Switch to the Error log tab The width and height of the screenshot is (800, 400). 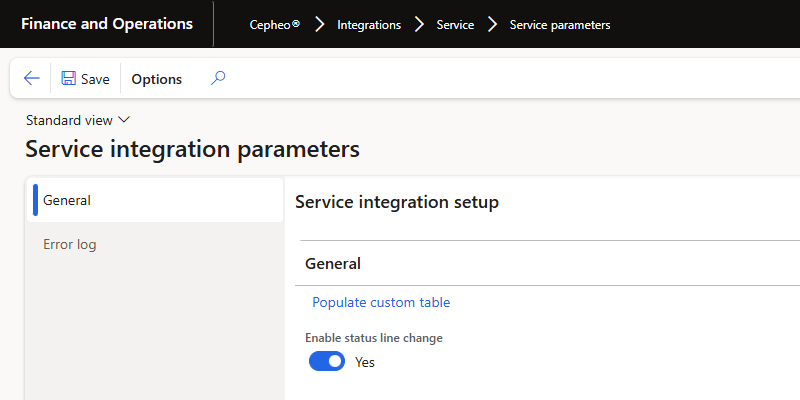click(70, 244)
